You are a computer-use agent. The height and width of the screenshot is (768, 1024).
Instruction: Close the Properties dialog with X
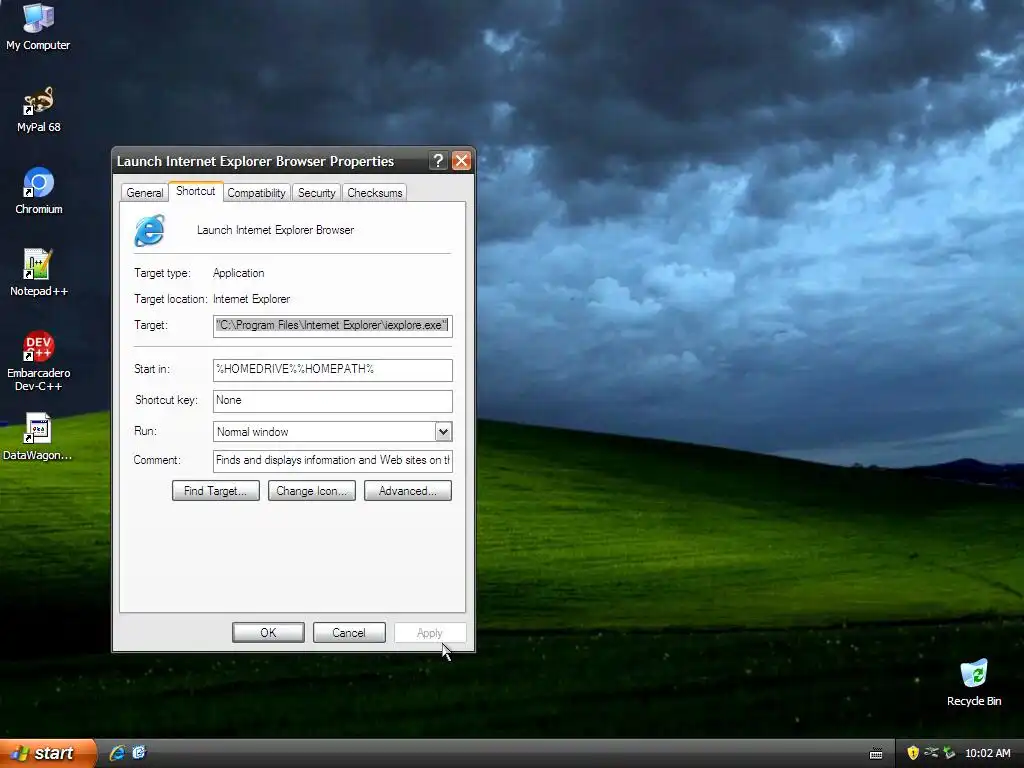pos(461,161)
